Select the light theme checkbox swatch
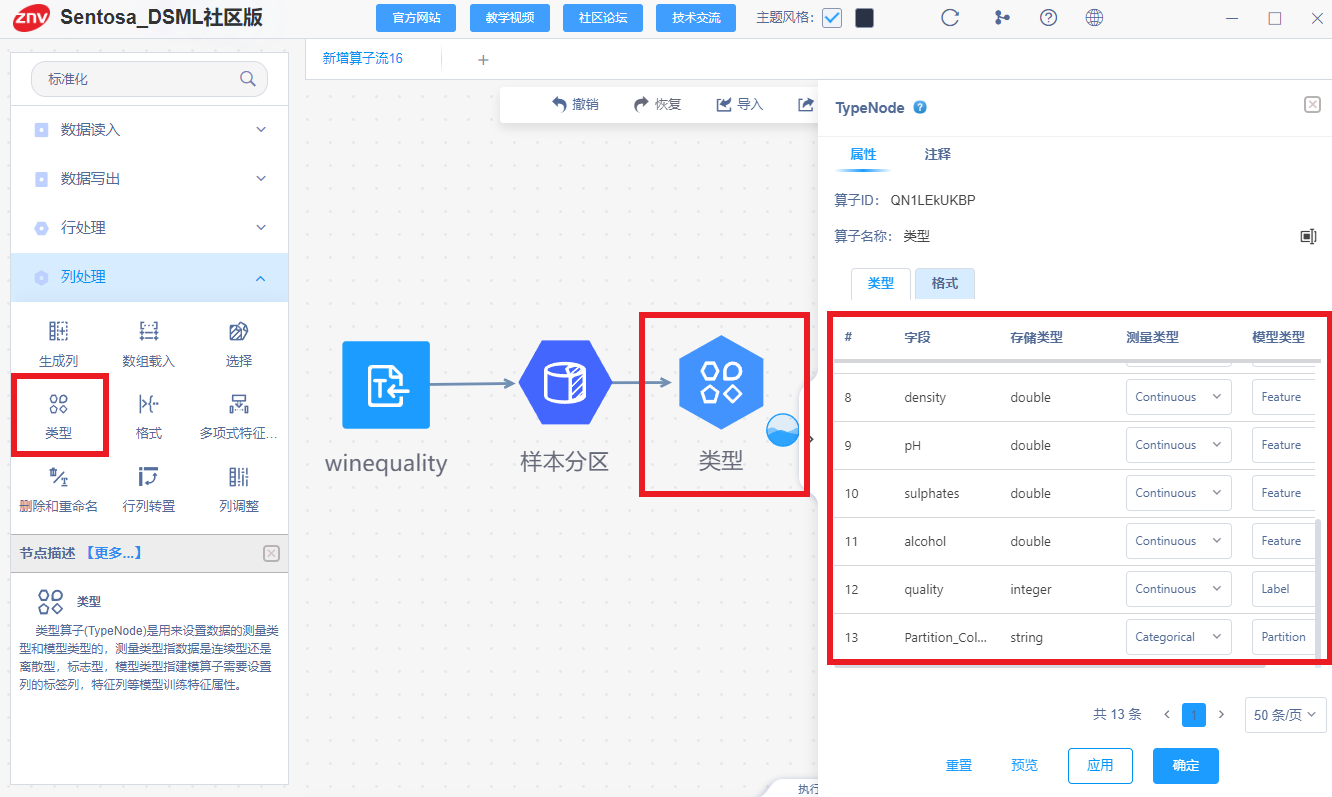This screenshot has height=797, width=1332. 832,18
